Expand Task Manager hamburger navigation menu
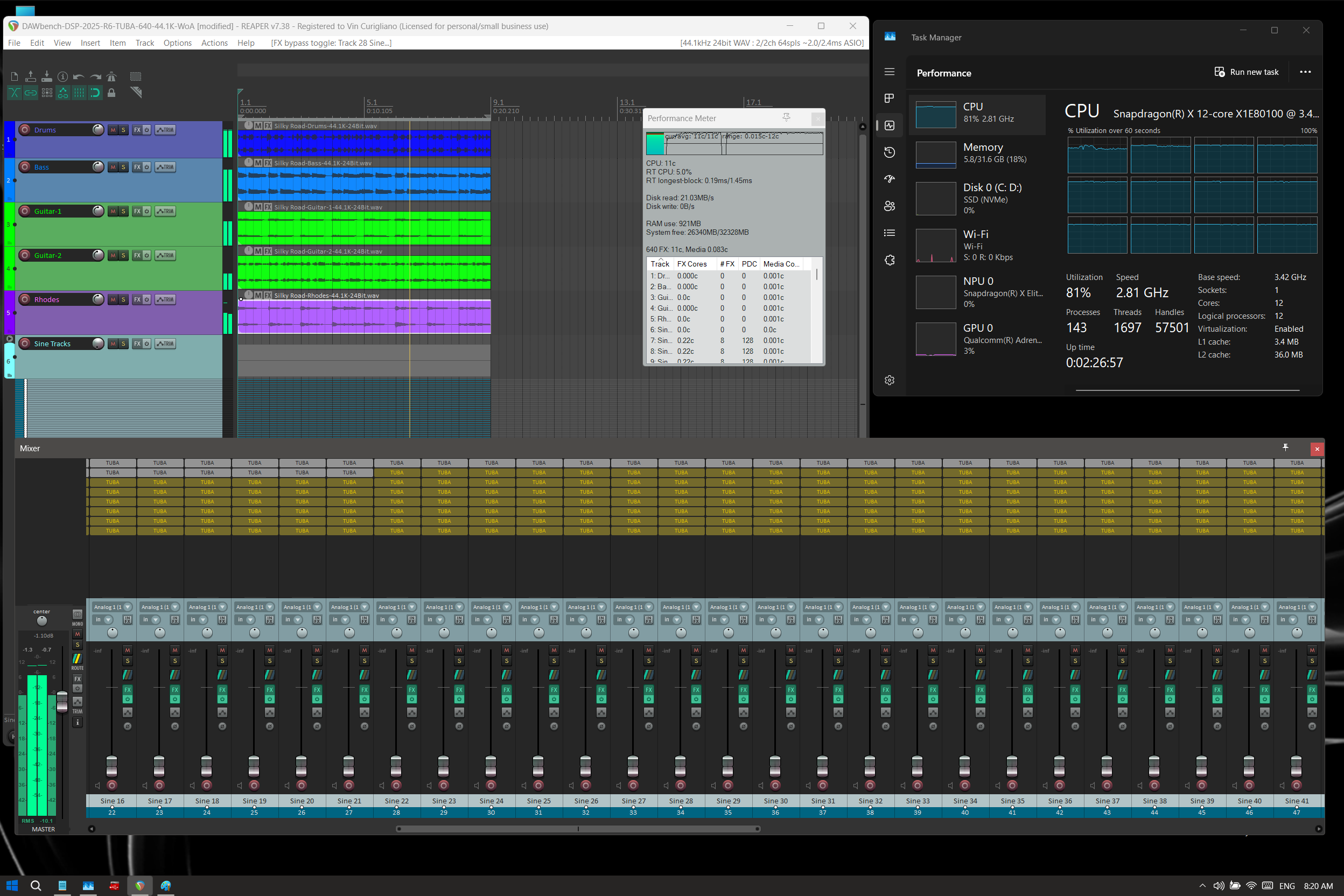Image resolution: width=1344 pixels, height=896 pixels. 889,72
